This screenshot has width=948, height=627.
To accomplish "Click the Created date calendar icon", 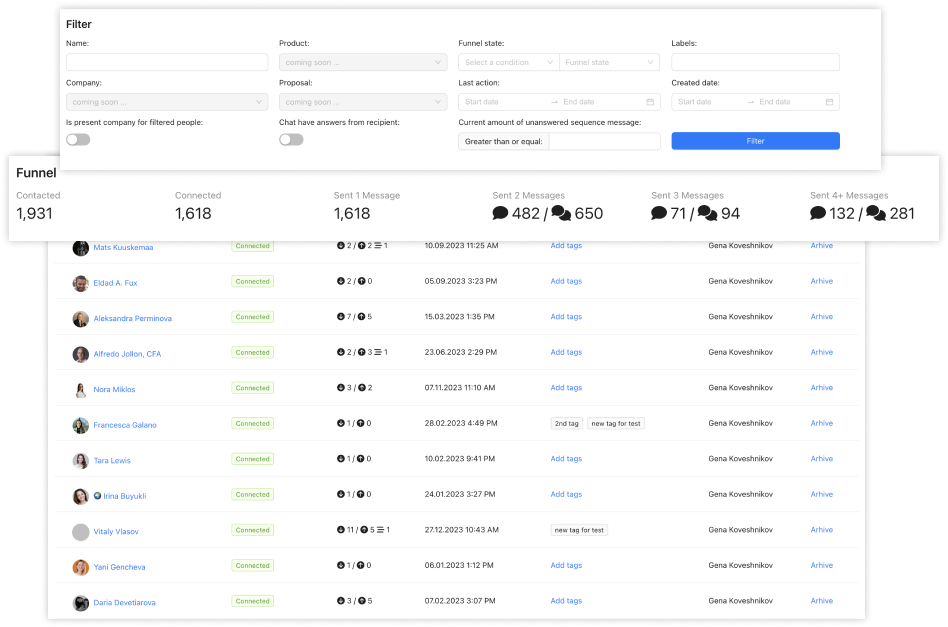I will (x=829, y=102).
